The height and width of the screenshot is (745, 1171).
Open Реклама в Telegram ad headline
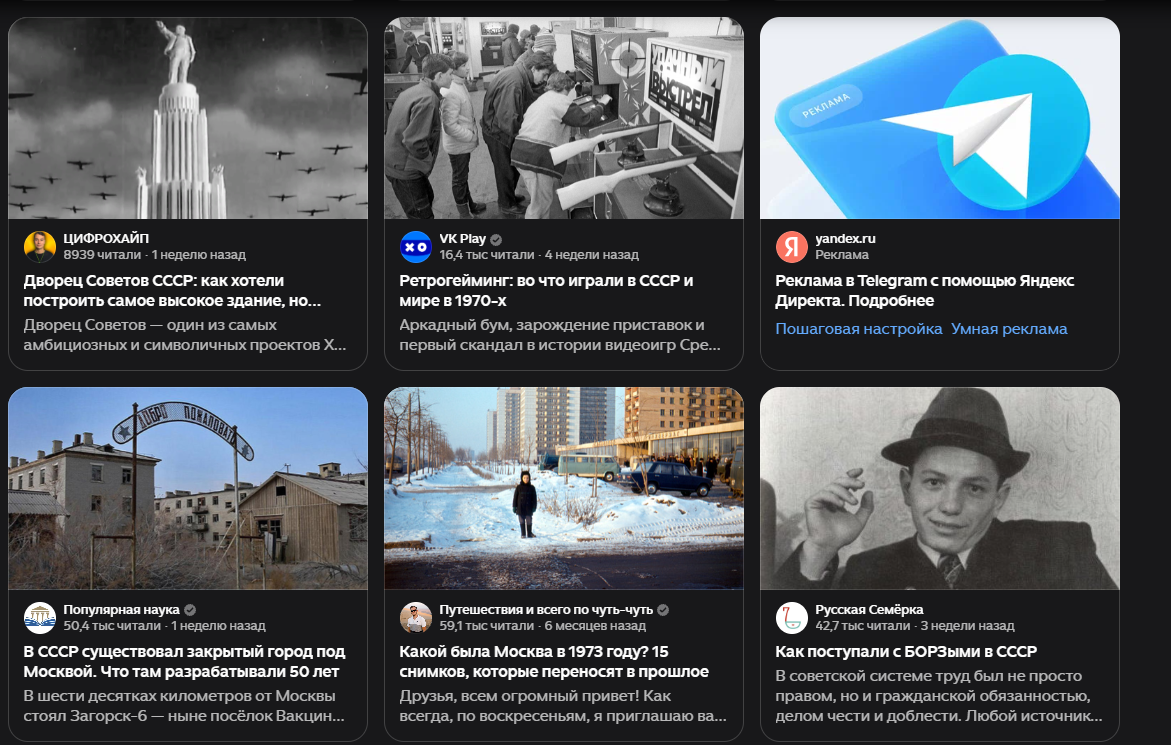(x=925, y=290)
